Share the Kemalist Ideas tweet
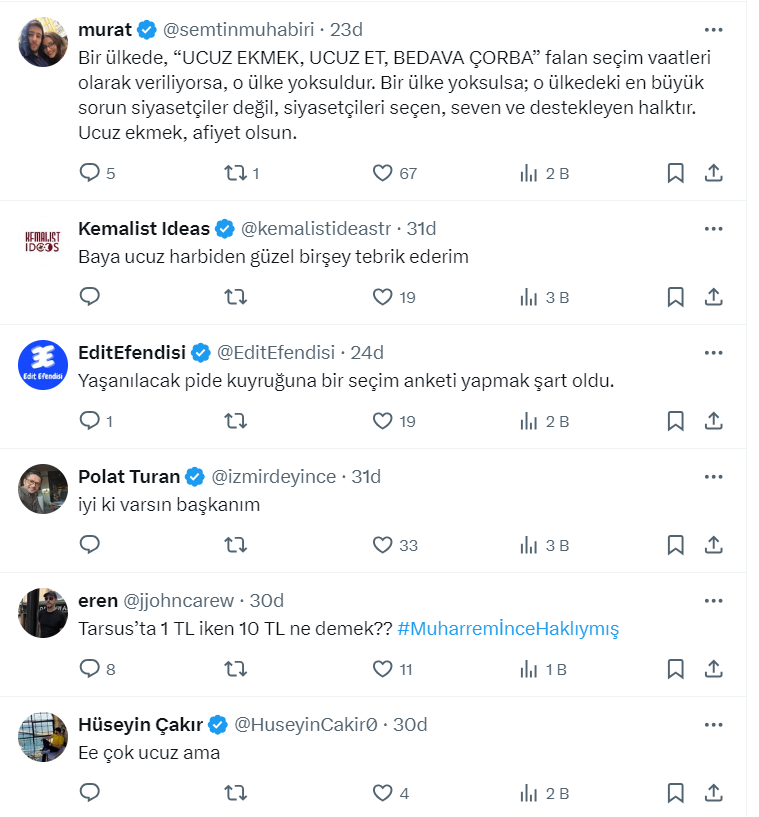 click(713, 297)
